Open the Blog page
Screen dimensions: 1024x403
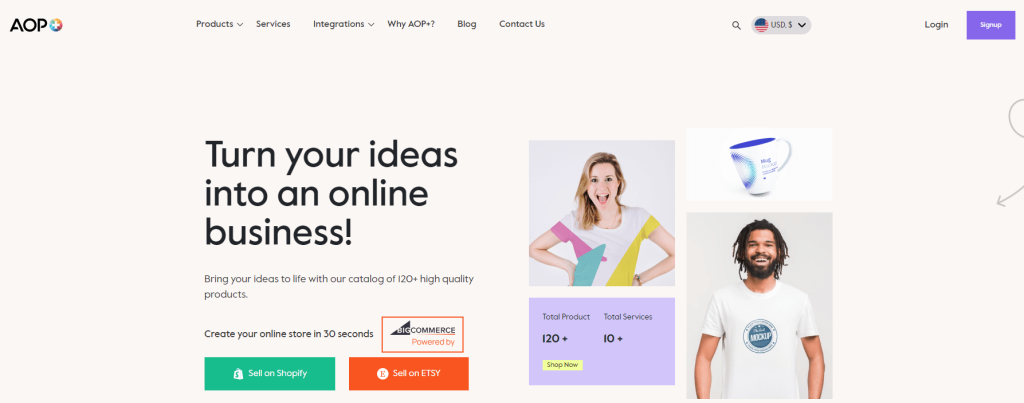click(x=467, y=24)
